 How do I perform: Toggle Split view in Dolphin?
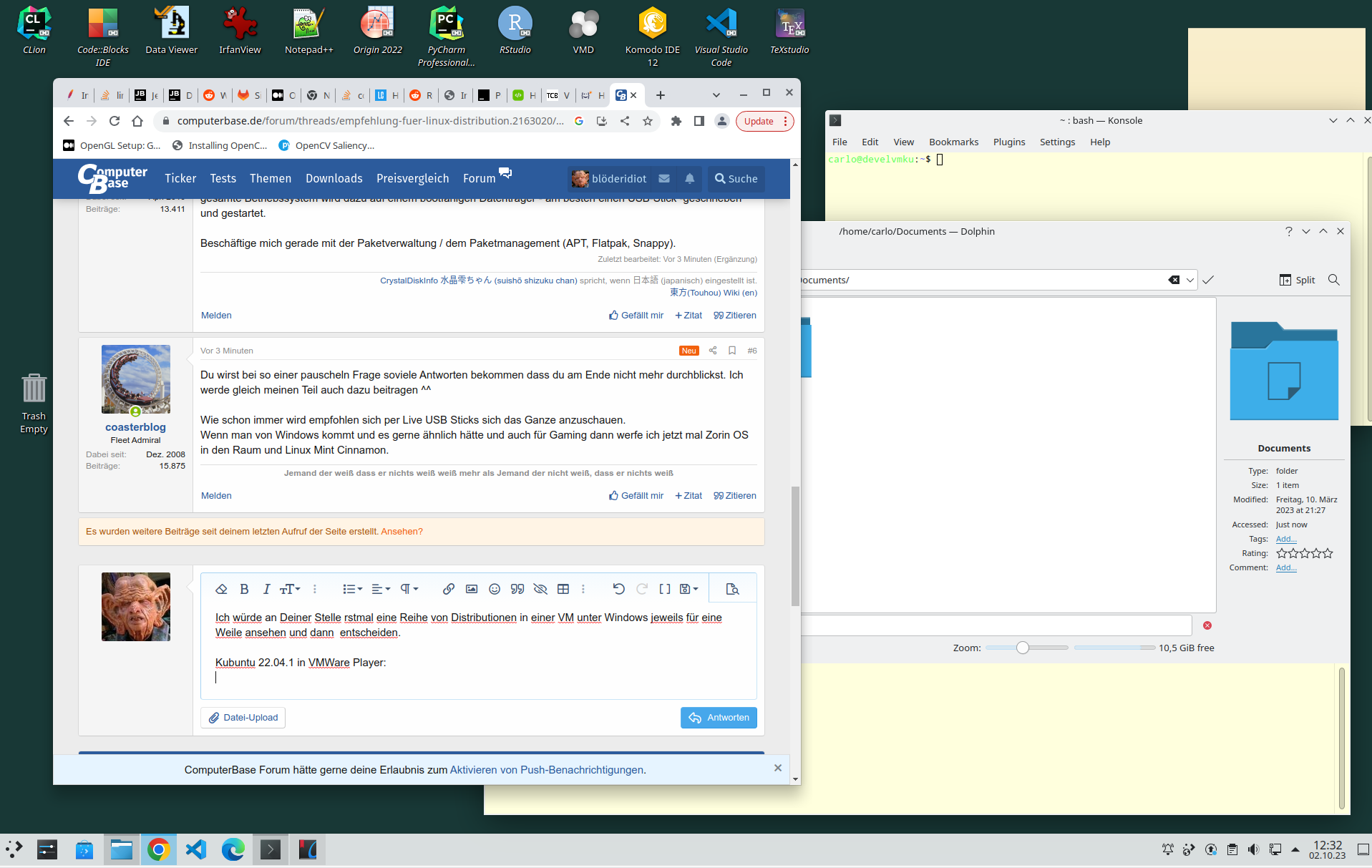1297,280
